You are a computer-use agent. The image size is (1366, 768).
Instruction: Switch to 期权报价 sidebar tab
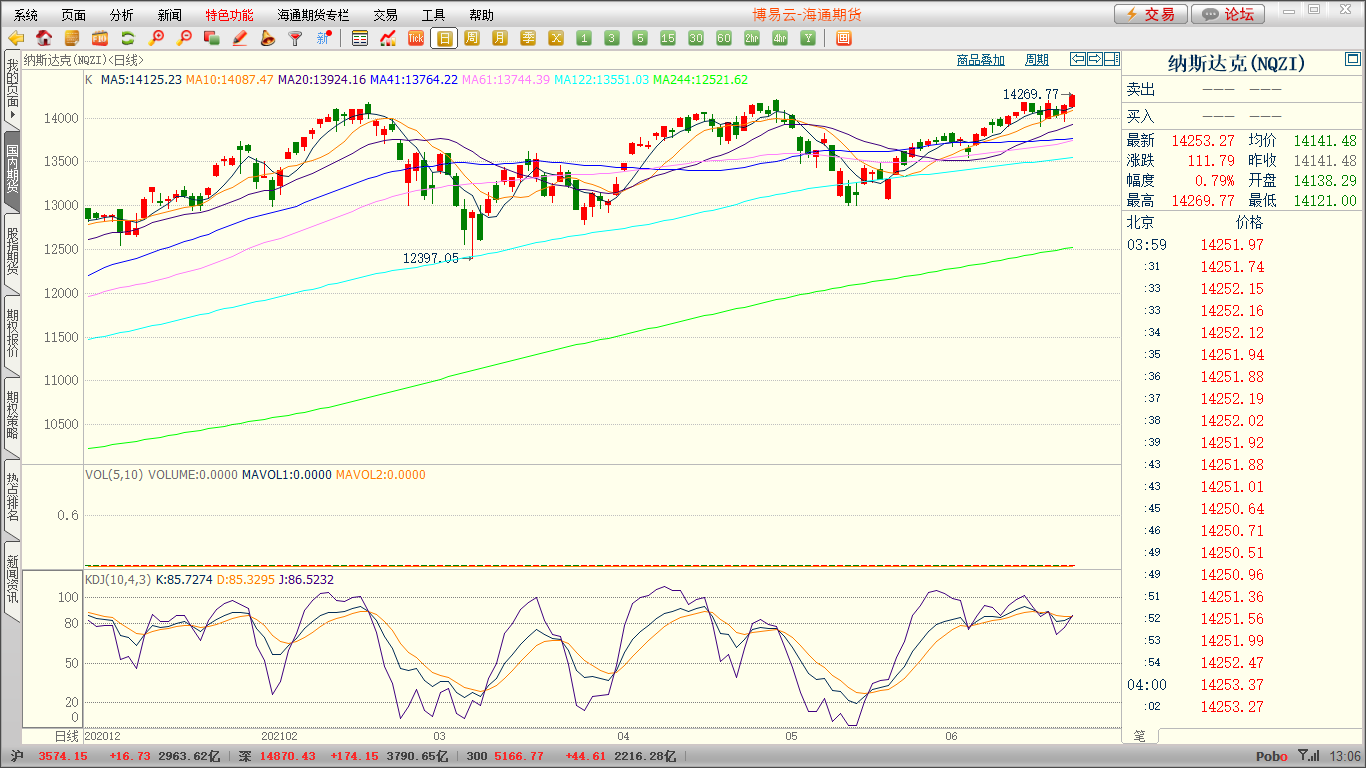point(12,334)
